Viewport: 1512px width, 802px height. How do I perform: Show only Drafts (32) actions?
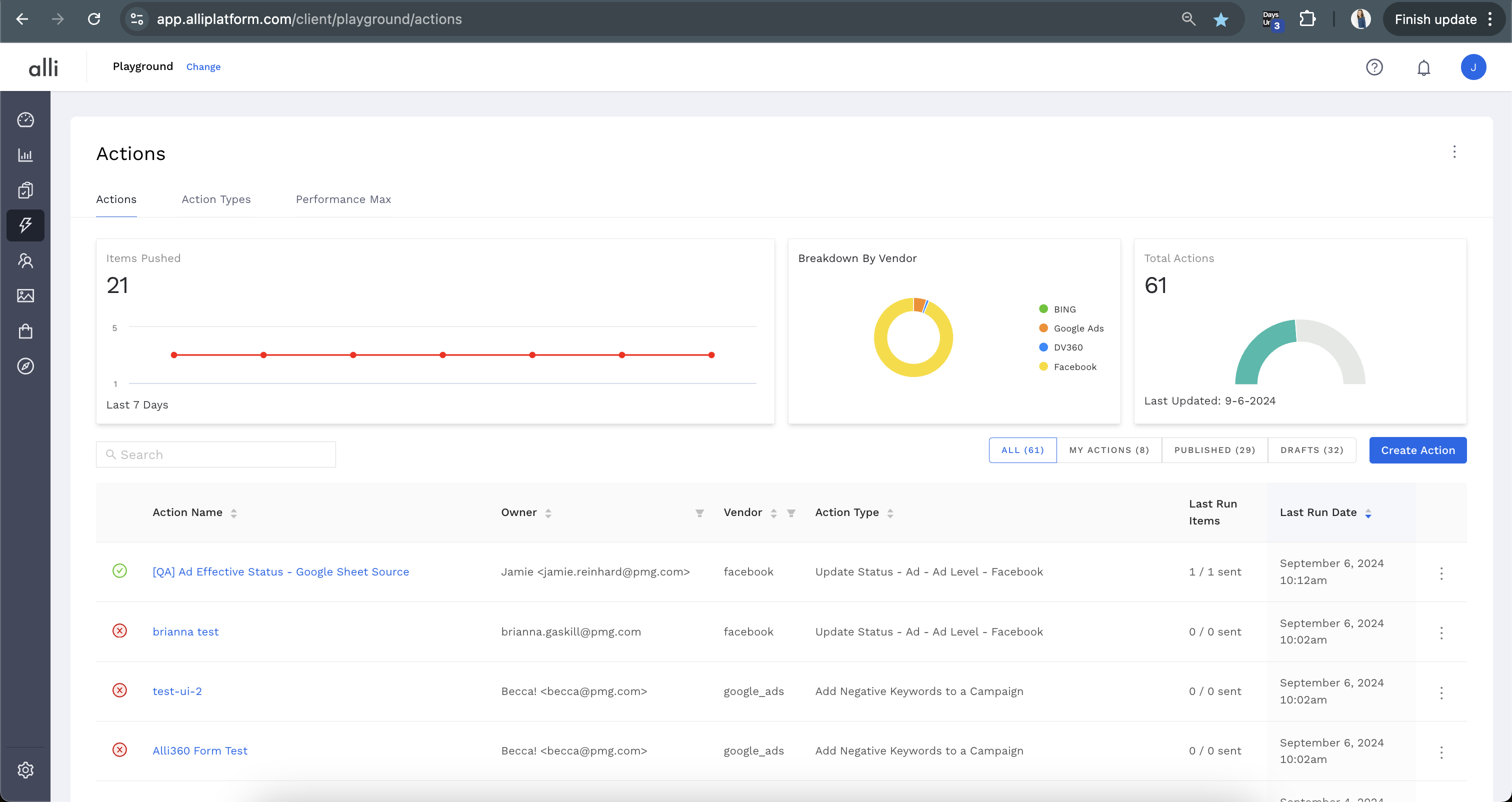coord(1311,450)
